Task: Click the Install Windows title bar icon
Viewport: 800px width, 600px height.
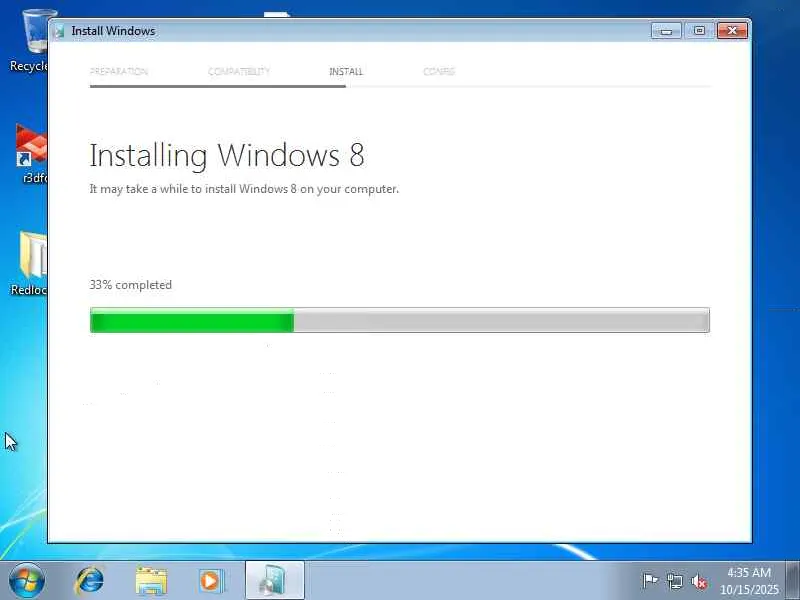Action: pos(59,31)
